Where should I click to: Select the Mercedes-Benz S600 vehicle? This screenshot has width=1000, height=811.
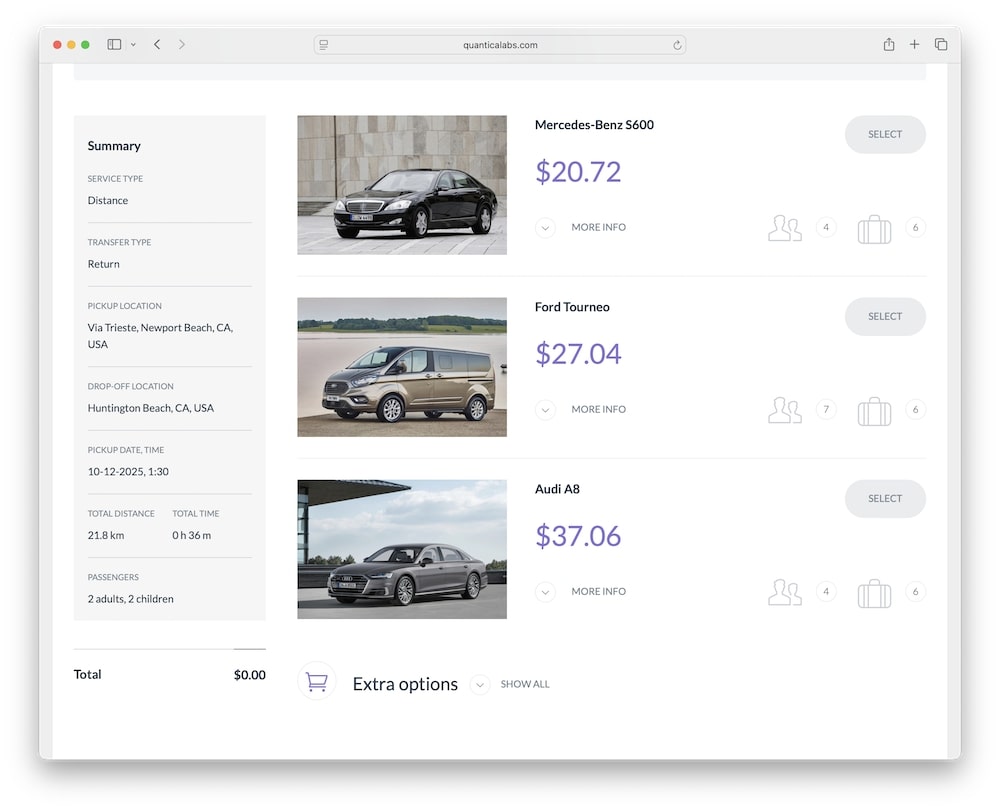pos(885,134)
